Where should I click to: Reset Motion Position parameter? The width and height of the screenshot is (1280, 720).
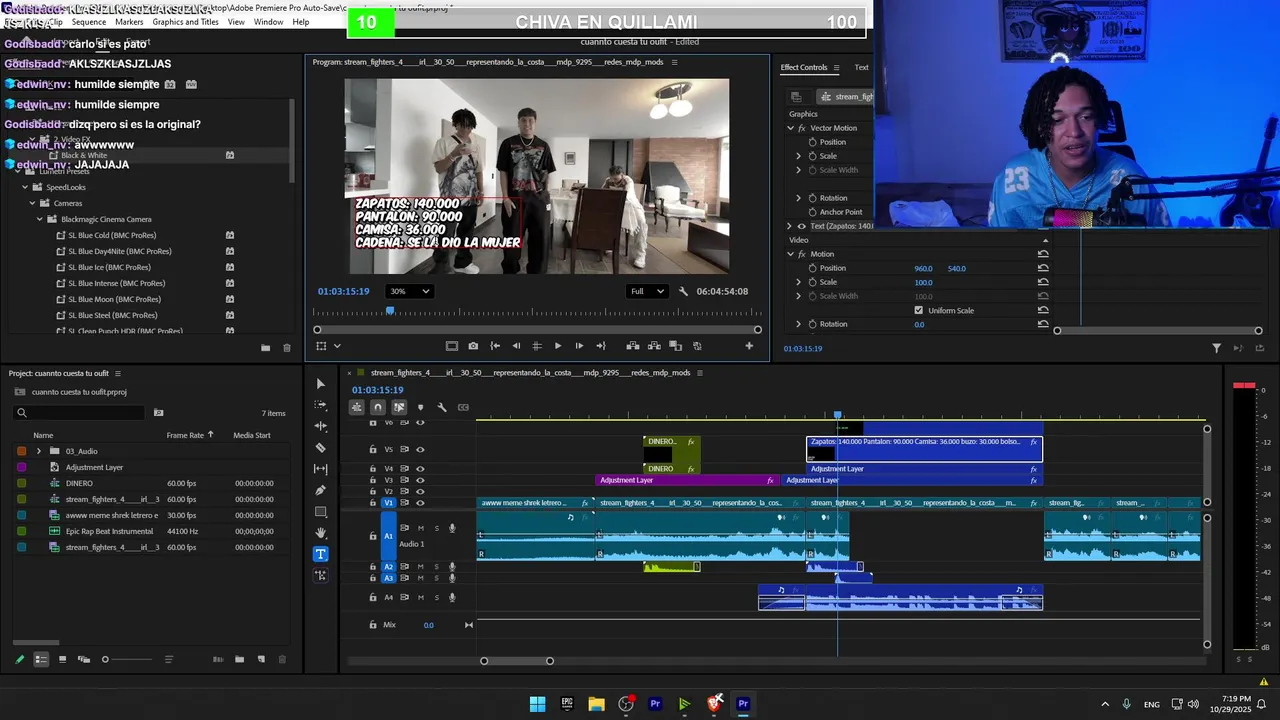coord(1043,268)
